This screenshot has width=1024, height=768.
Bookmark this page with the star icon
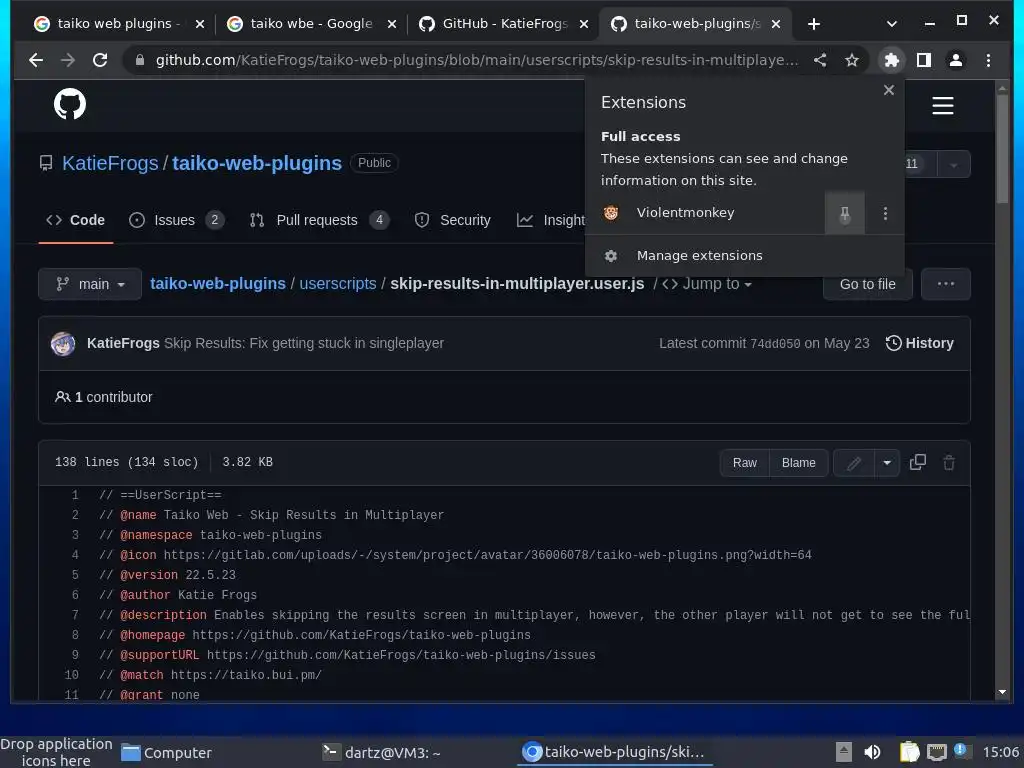pyautogui.click(x=852, y=60)
